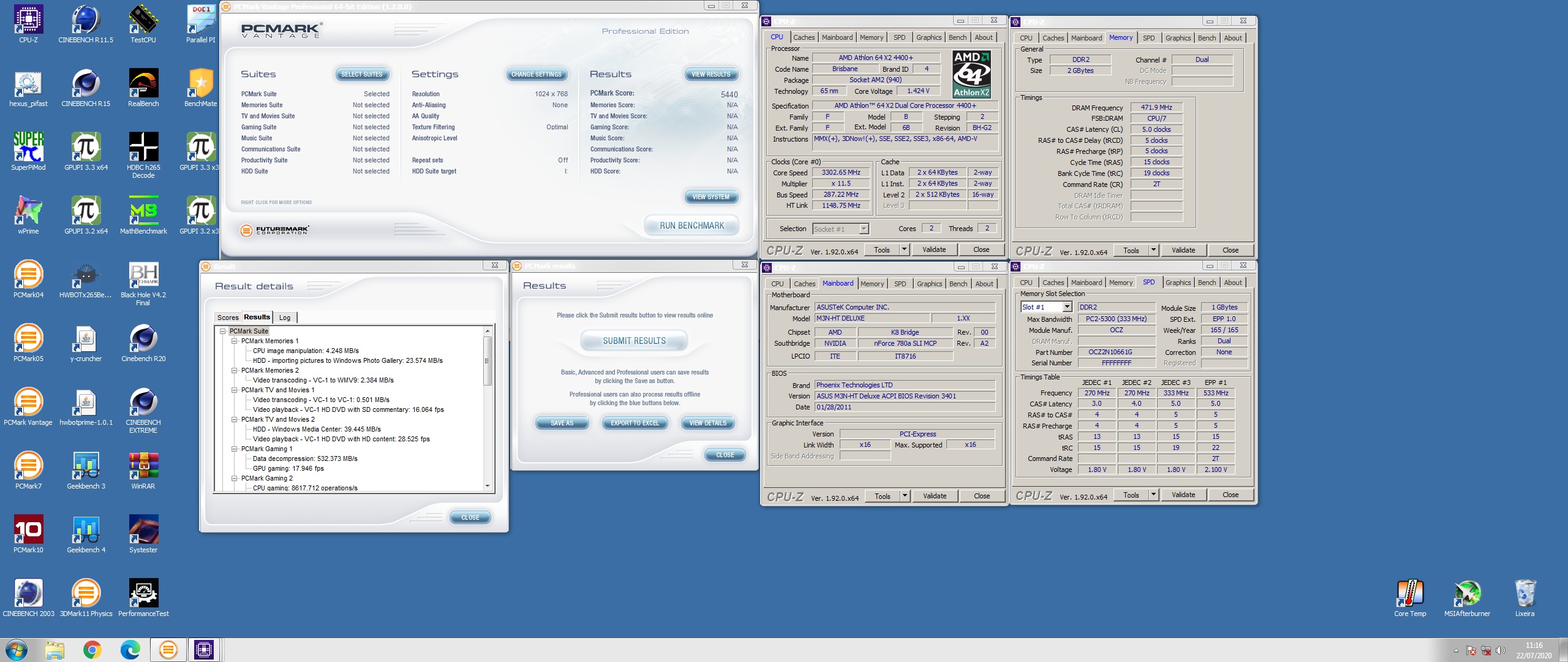Click Validate in Mainboard CPU-Z window
This screenshot has height=662, width=1568.
tap(935, 496)
